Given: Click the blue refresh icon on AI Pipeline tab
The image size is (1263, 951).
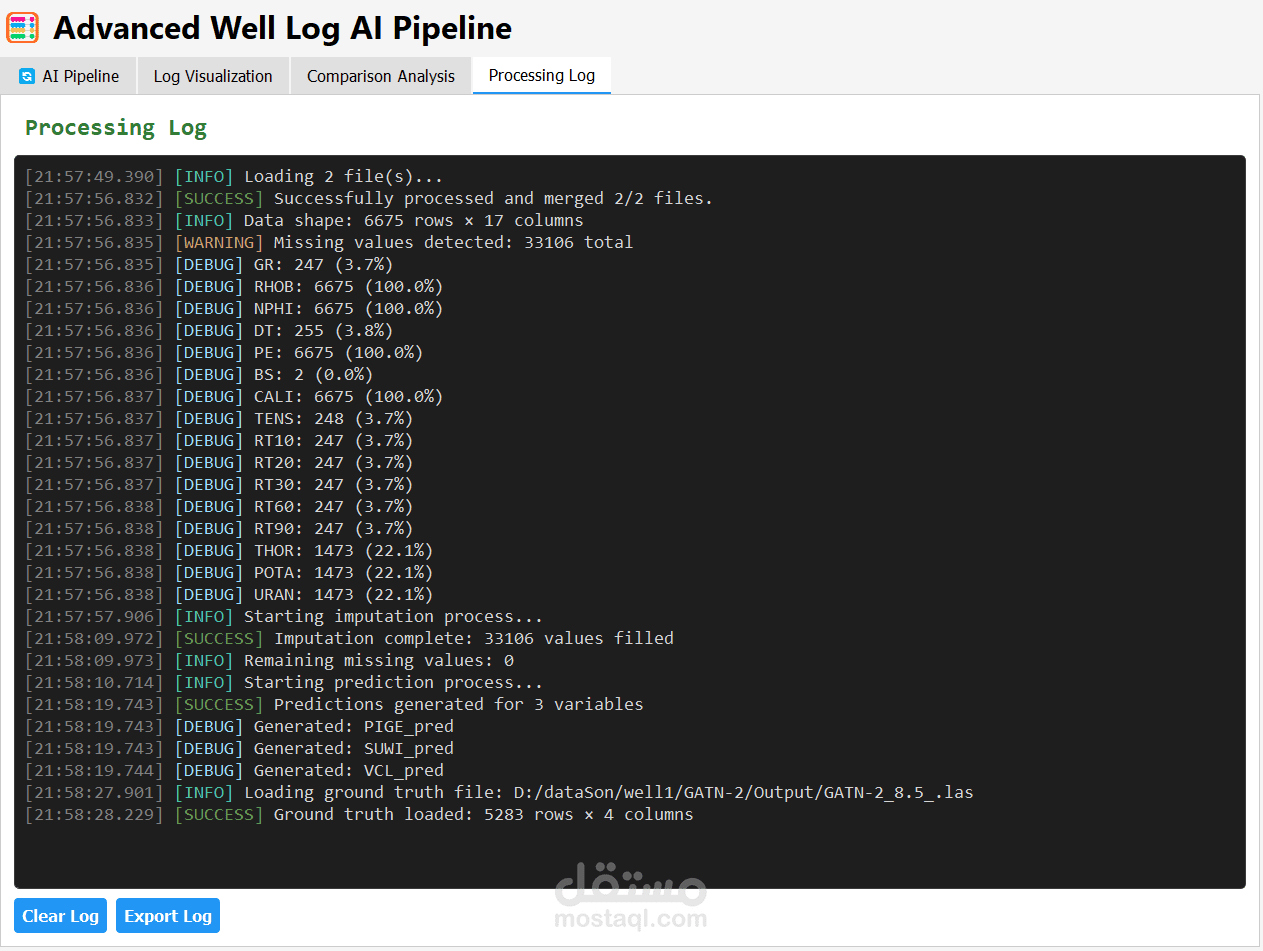Looking at the screenshot, I should (x=27, y=76).
